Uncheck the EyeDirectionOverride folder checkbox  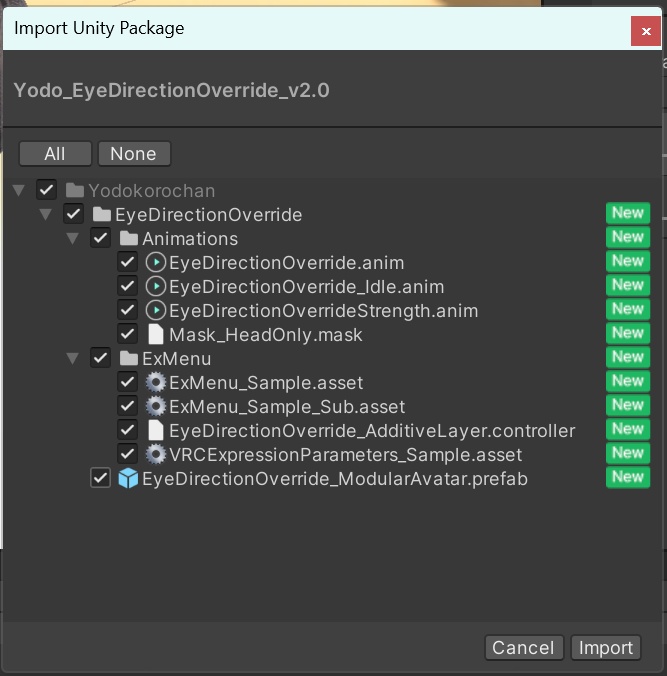click(73, 214)
